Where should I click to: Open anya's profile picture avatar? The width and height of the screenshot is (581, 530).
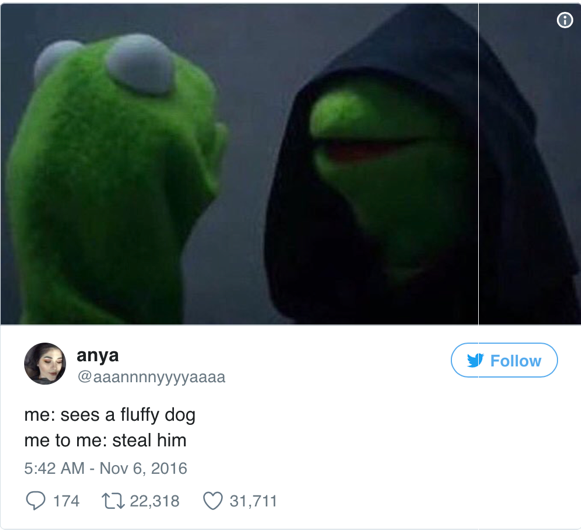[45, 363]
